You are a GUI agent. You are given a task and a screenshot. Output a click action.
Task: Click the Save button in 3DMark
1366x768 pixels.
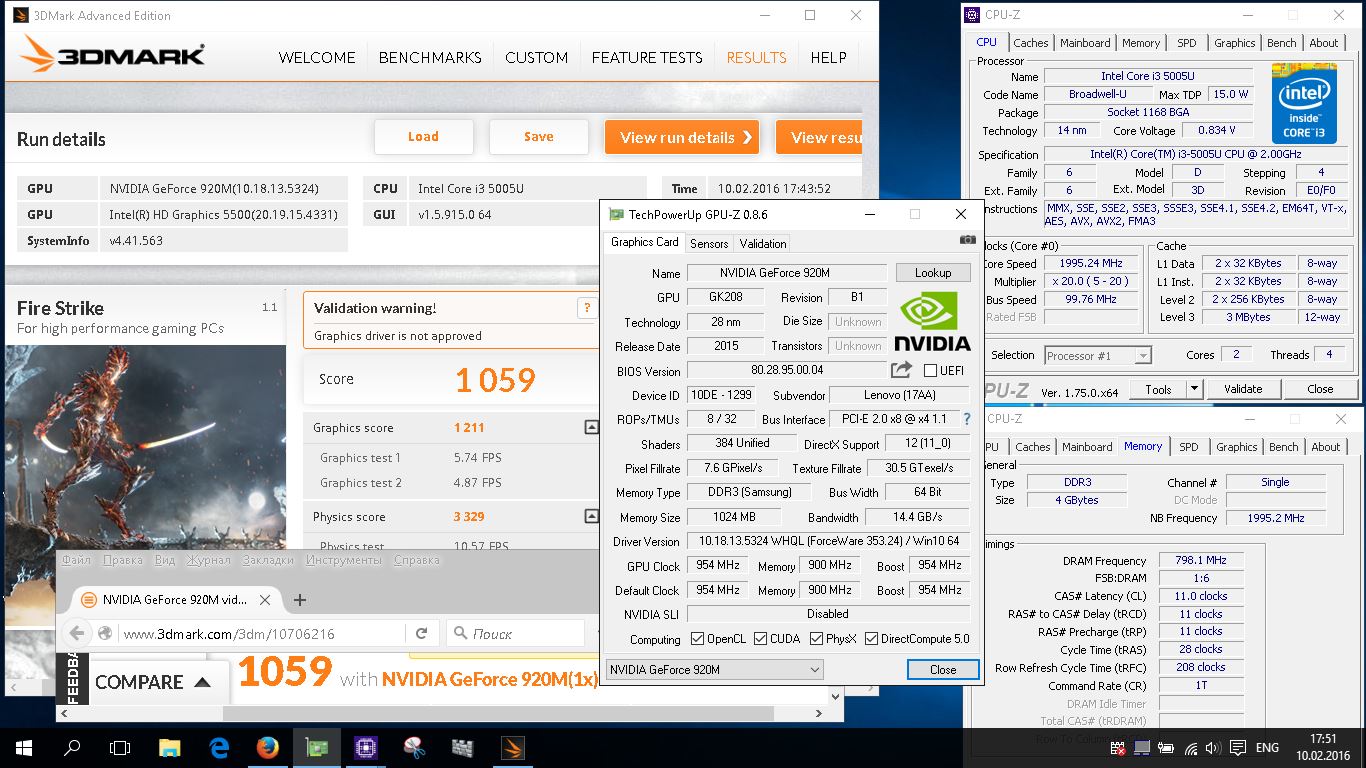point(538,137)
